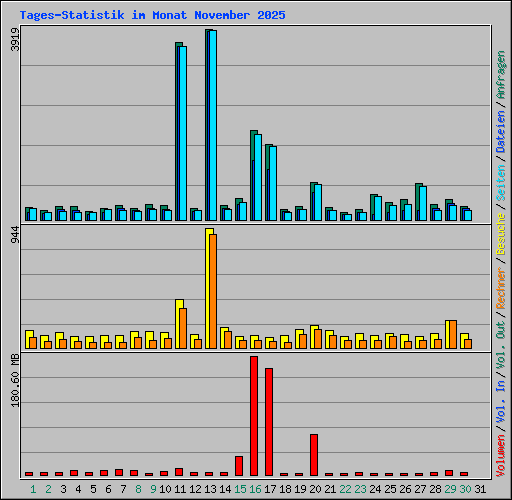The image size is (512, 500).
Task: Click day label 13 on the x-axis
Action: click(210, 489)
